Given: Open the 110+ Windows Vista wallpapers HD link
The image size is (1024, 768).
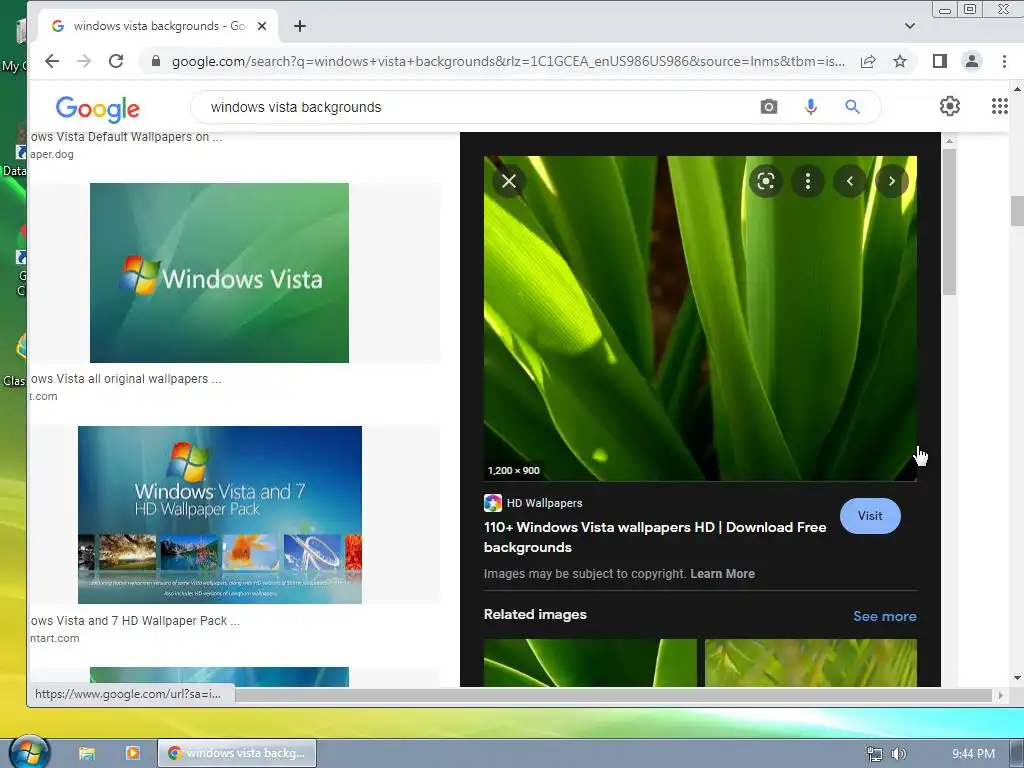Looking at the screenshot, I should [x=655, y=537].
